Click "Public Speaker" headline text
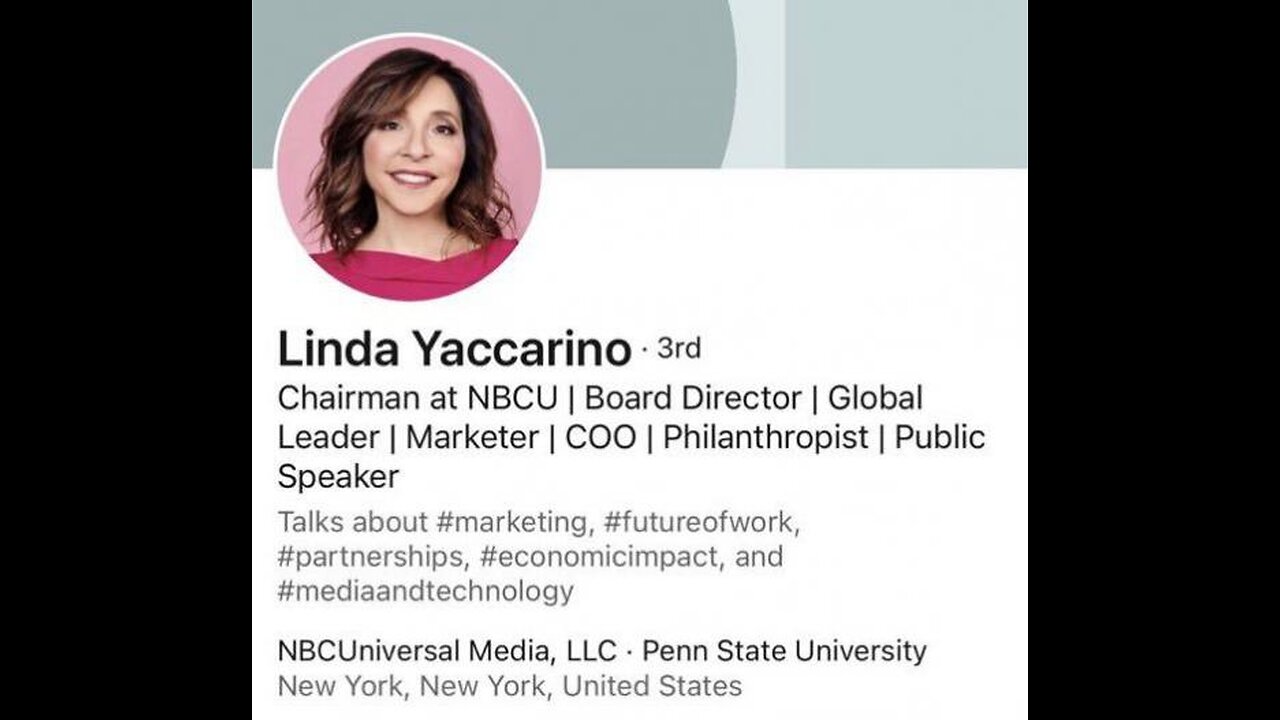1280x720 pixels. click(x=338, y=476)
